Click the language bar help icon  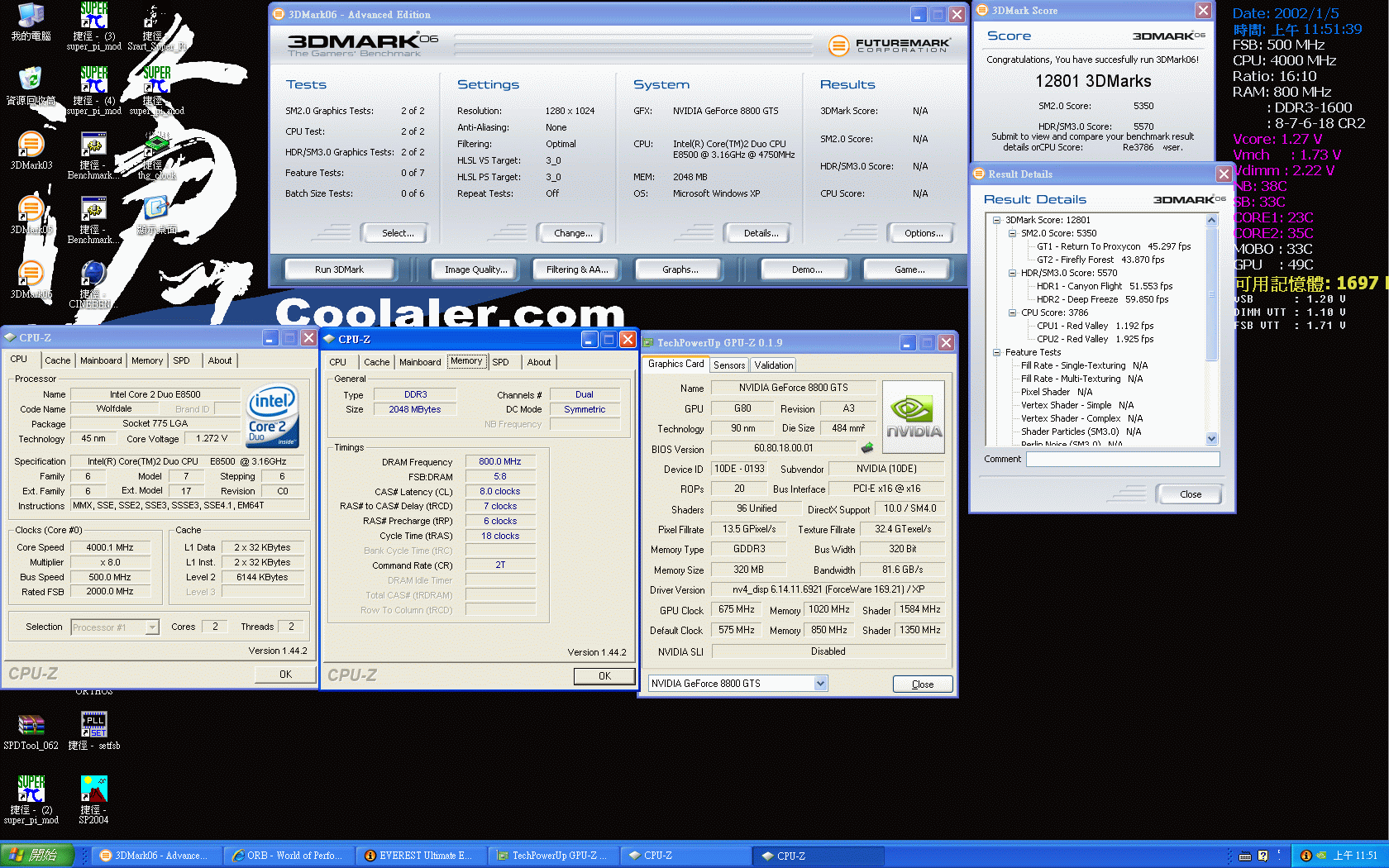pos(1263,856)
